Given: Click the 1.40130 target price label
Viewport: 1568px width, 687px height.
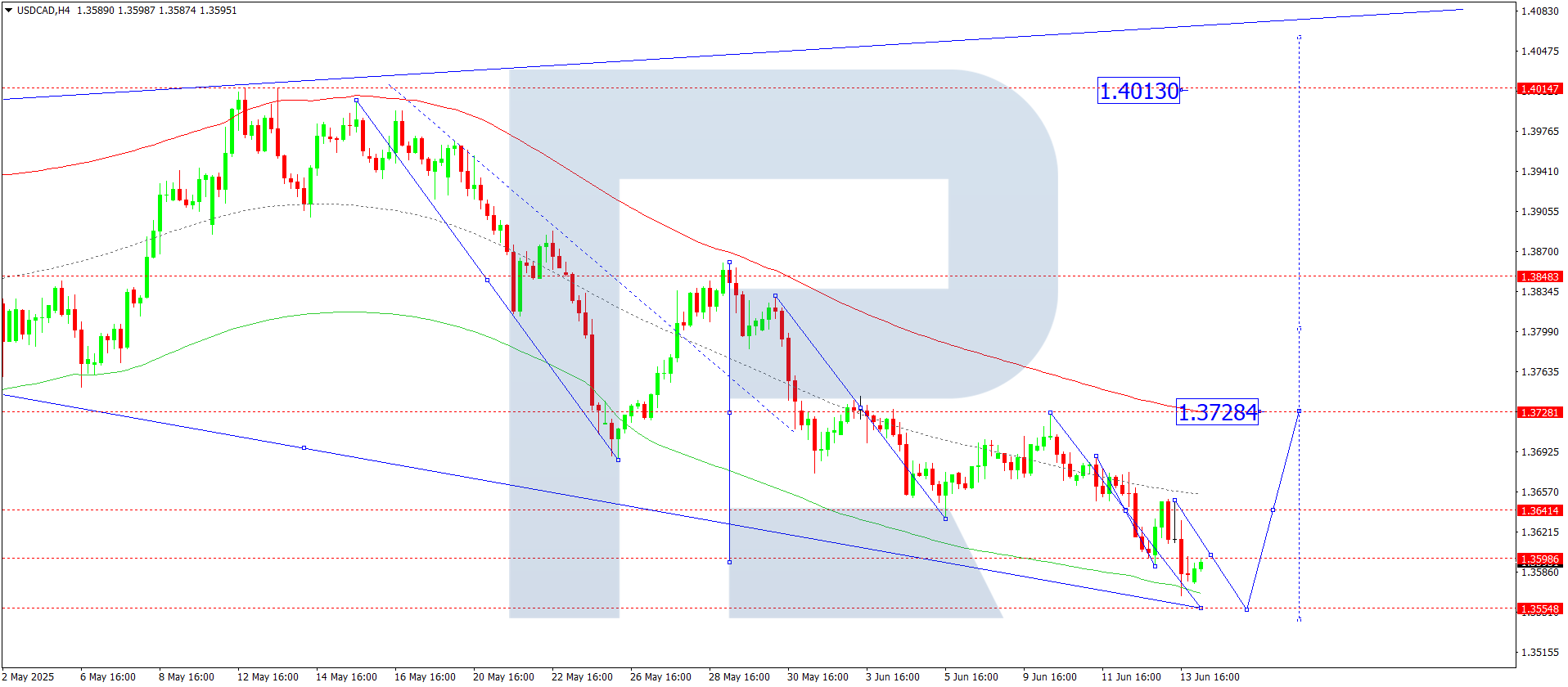Looking at the screenshot, I should [x=1138, y=91].
